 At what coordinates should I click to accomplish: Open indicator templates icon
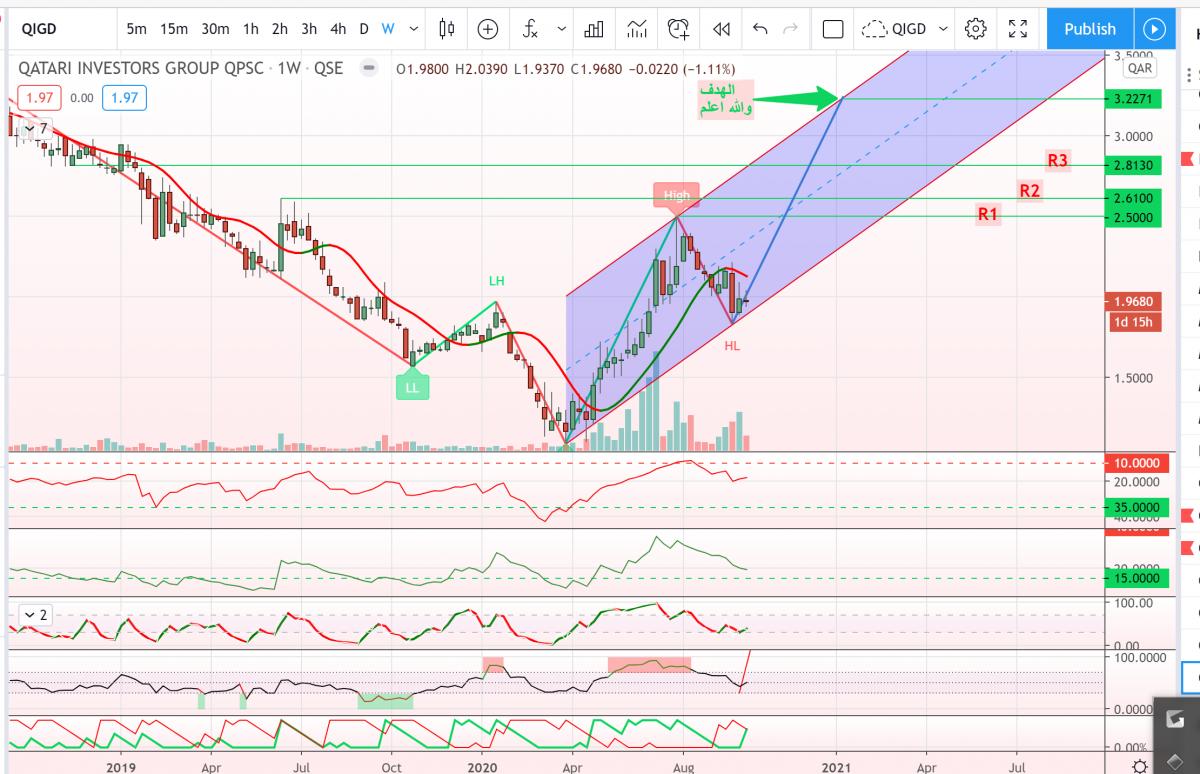pos(637,29)
